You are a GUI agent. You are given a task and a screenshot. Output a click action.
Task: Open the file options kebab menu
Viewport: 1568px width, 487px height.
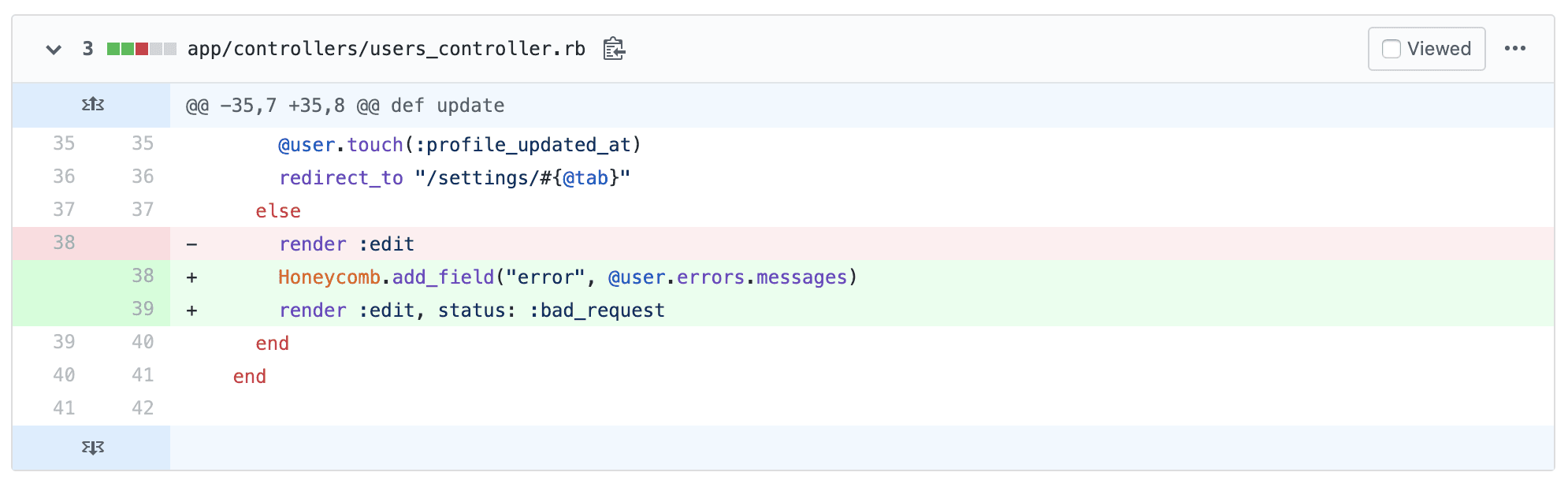(x=1515, y=48)
